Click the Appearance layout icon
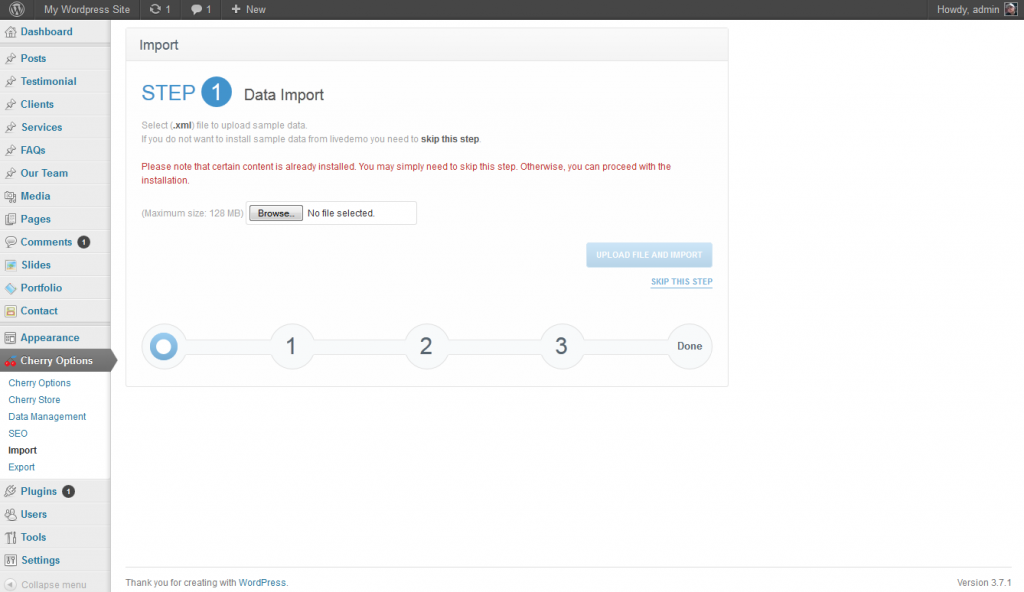The width and height of the screenshot is (1024, 592). (x=10, y=338)
